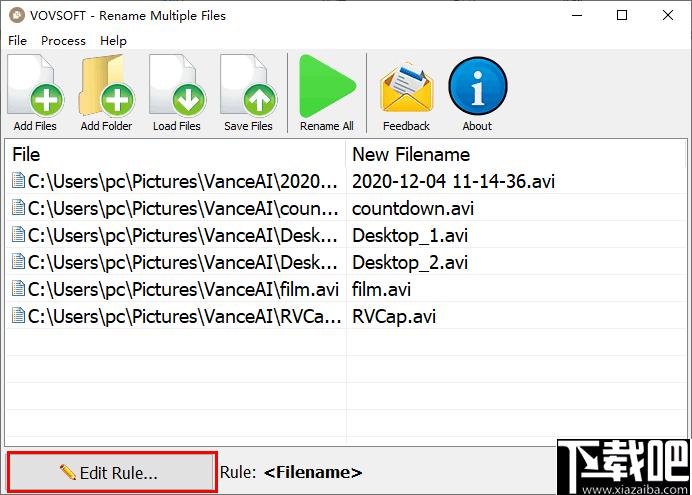Start renaming with the green Rename All icon

(x=327, y=86)
